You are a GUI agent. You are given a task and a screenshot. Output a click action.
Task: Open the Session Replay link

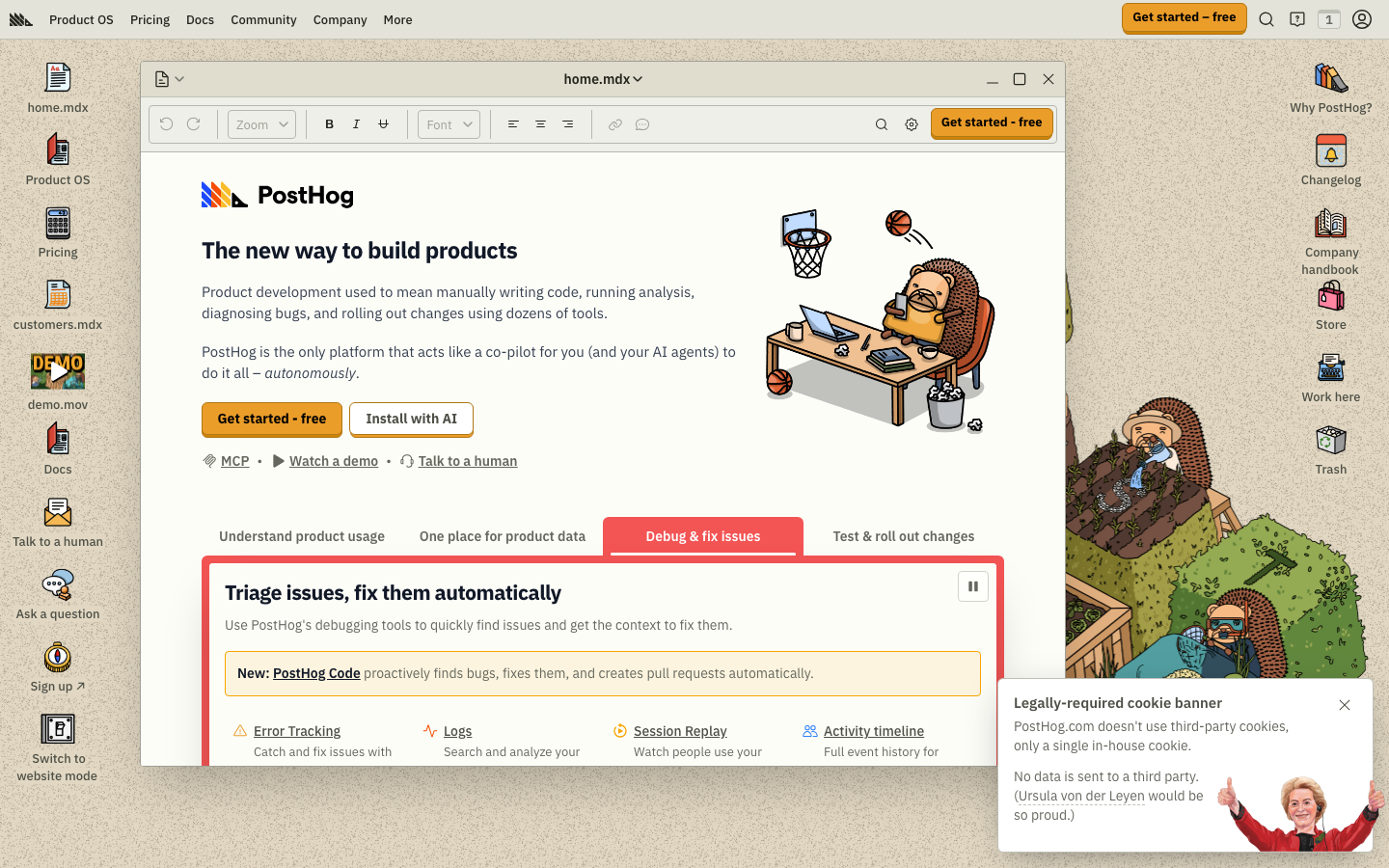pyautogui.click(x=680, y=731)
